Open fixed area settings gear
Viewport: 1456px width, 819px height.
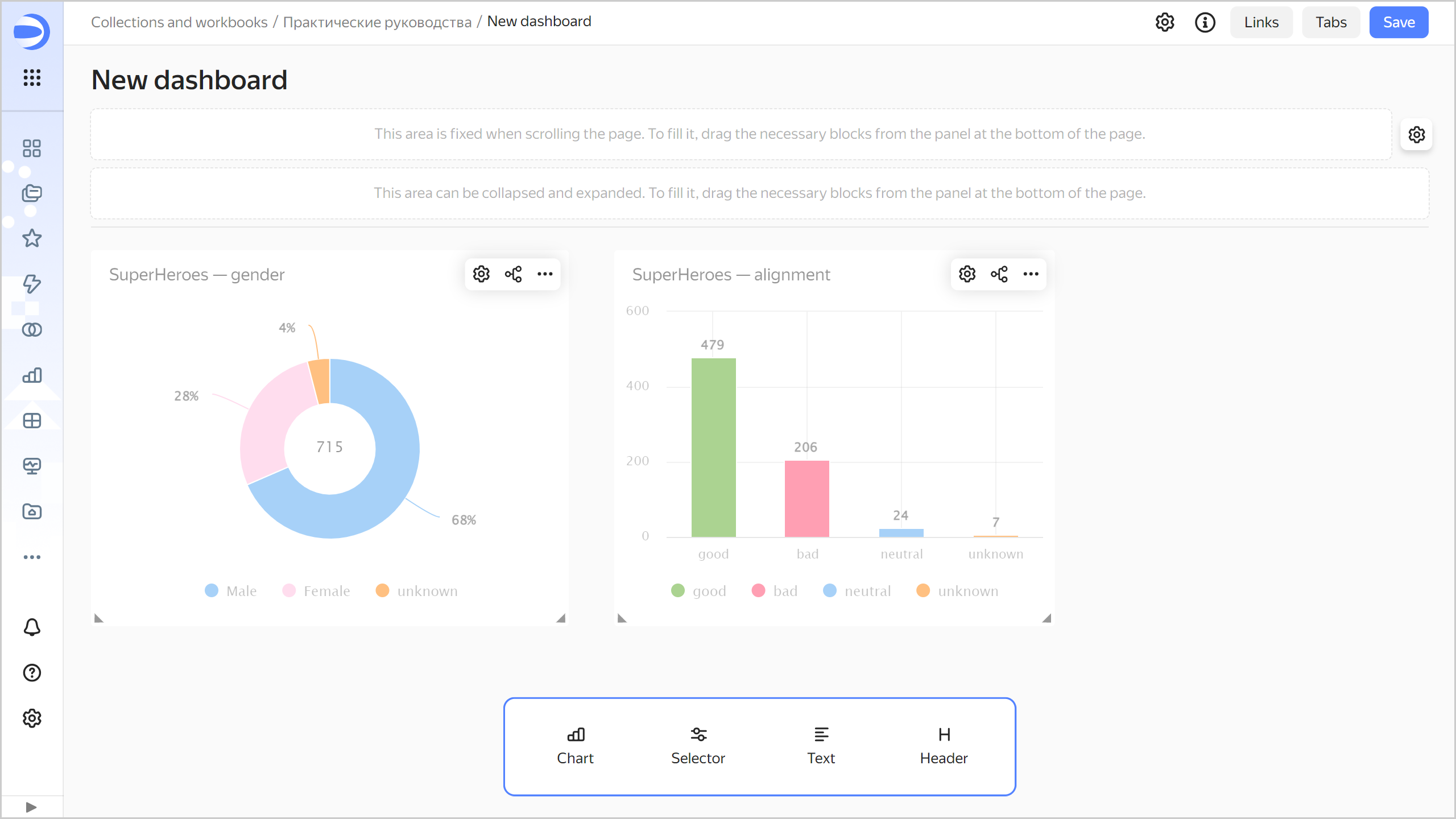coord(1416,135)
